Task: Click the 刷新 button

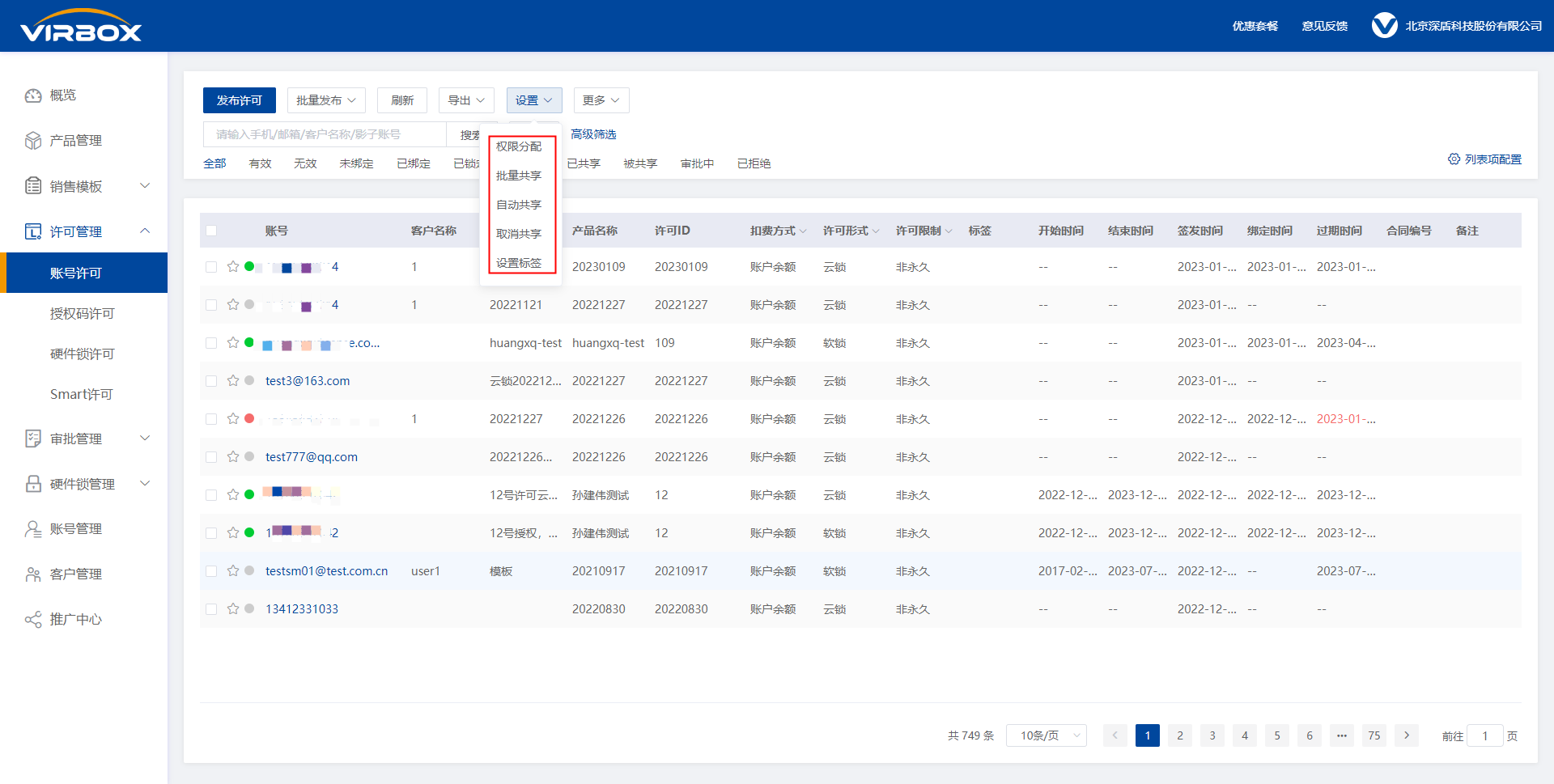Action: click(402, 100)
